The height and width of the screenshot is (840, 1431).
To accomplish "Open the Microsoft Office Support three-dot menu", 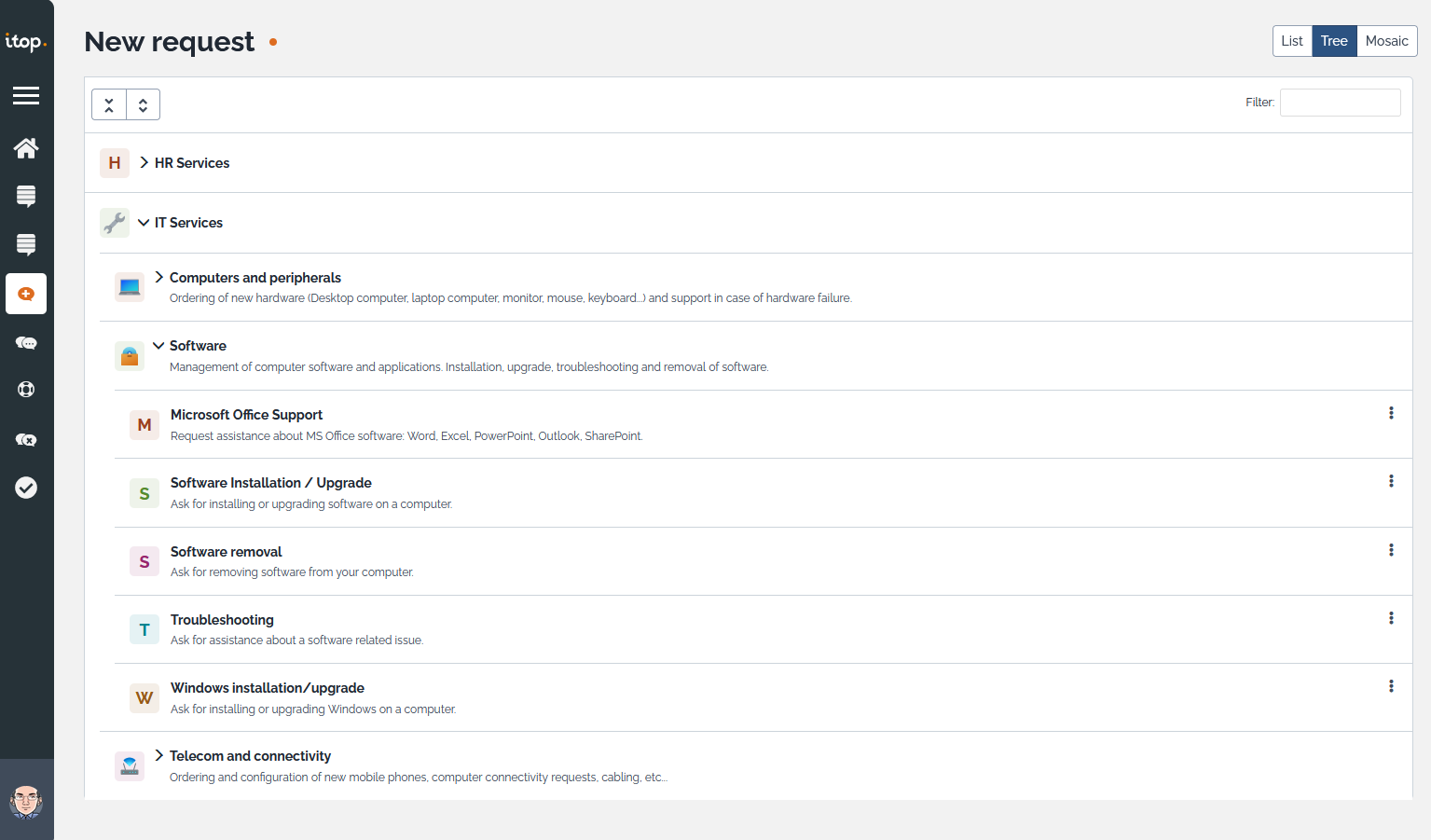I will click(1391, 413).
